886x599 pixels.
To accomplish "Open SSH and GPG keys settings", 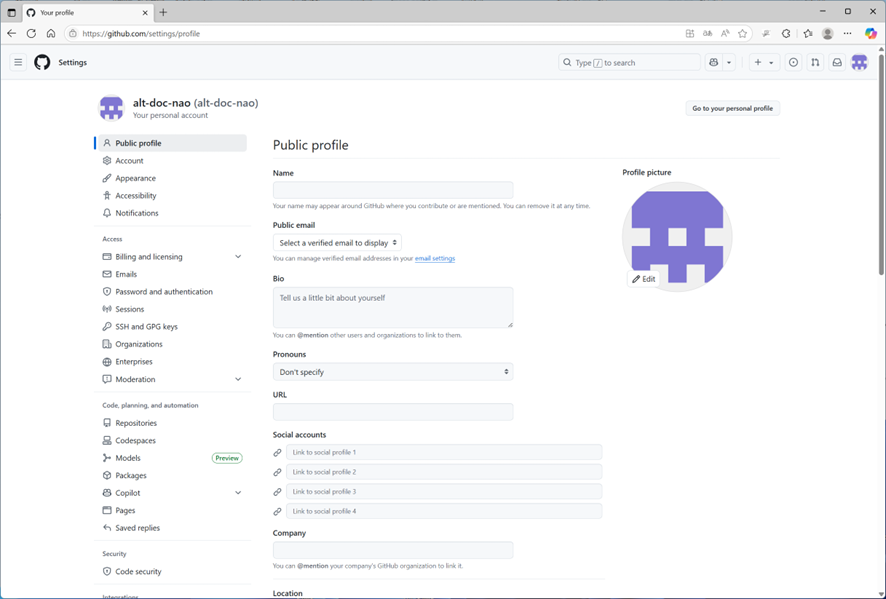I will tap(172, 327).
